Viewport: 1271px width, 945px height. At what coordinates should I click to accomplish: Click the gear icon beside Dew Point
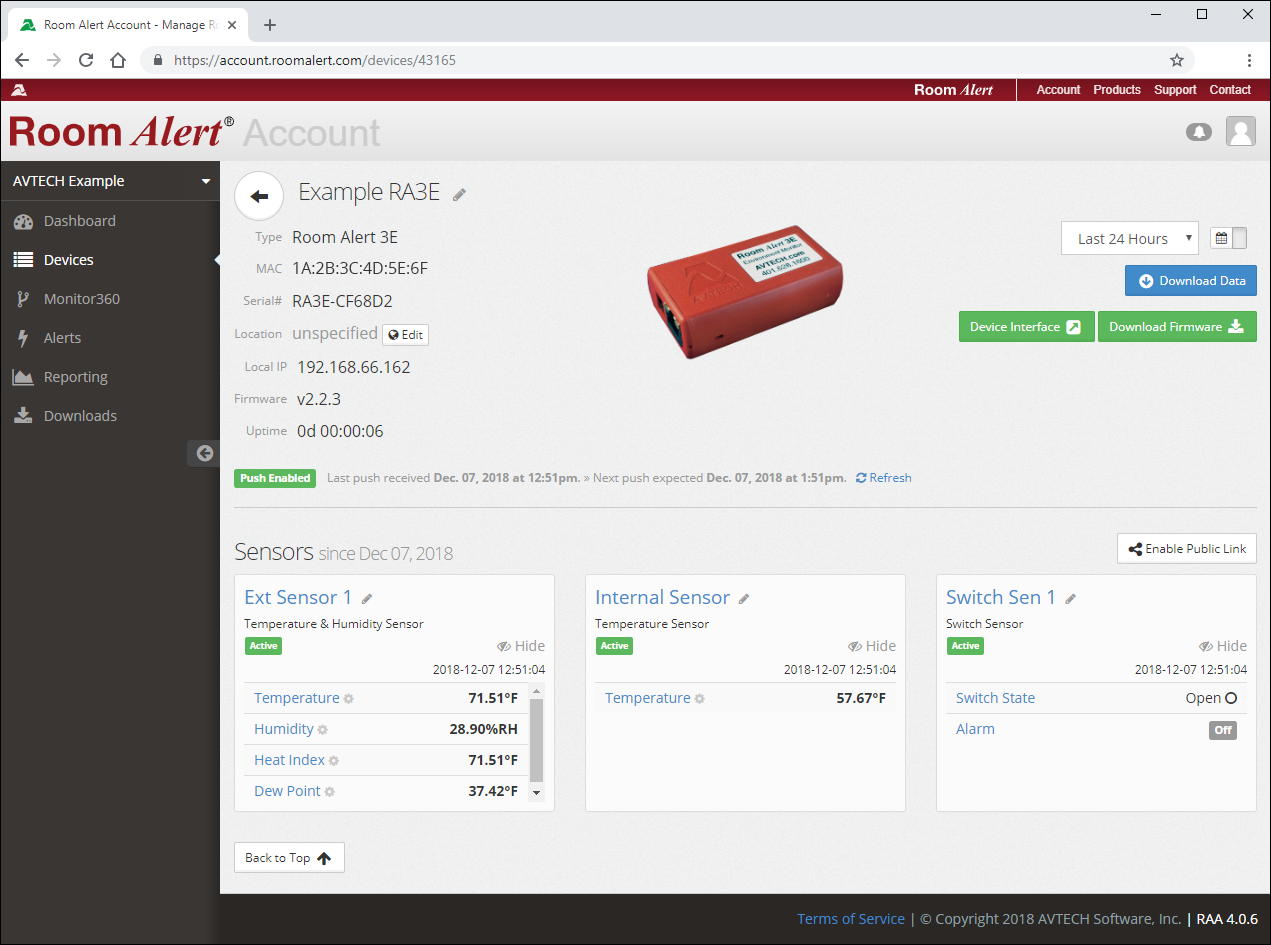[330, 792]
